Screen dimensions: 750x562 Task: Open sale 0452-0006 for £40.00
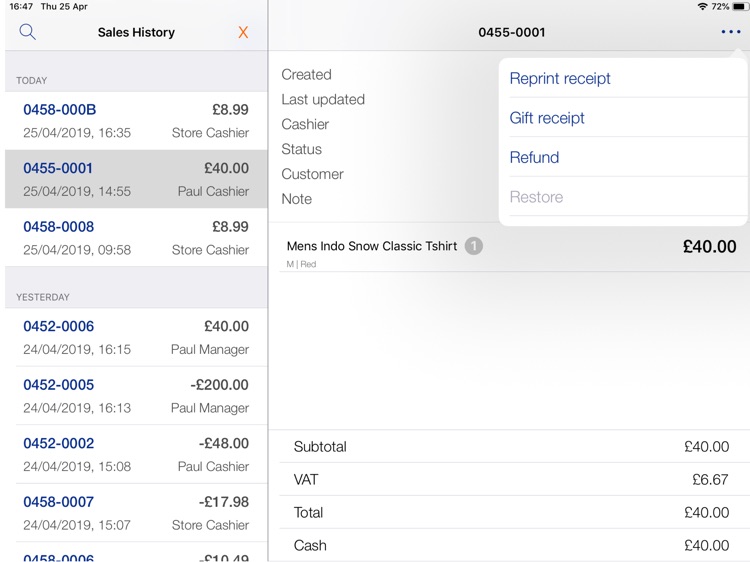pos(136,337)
